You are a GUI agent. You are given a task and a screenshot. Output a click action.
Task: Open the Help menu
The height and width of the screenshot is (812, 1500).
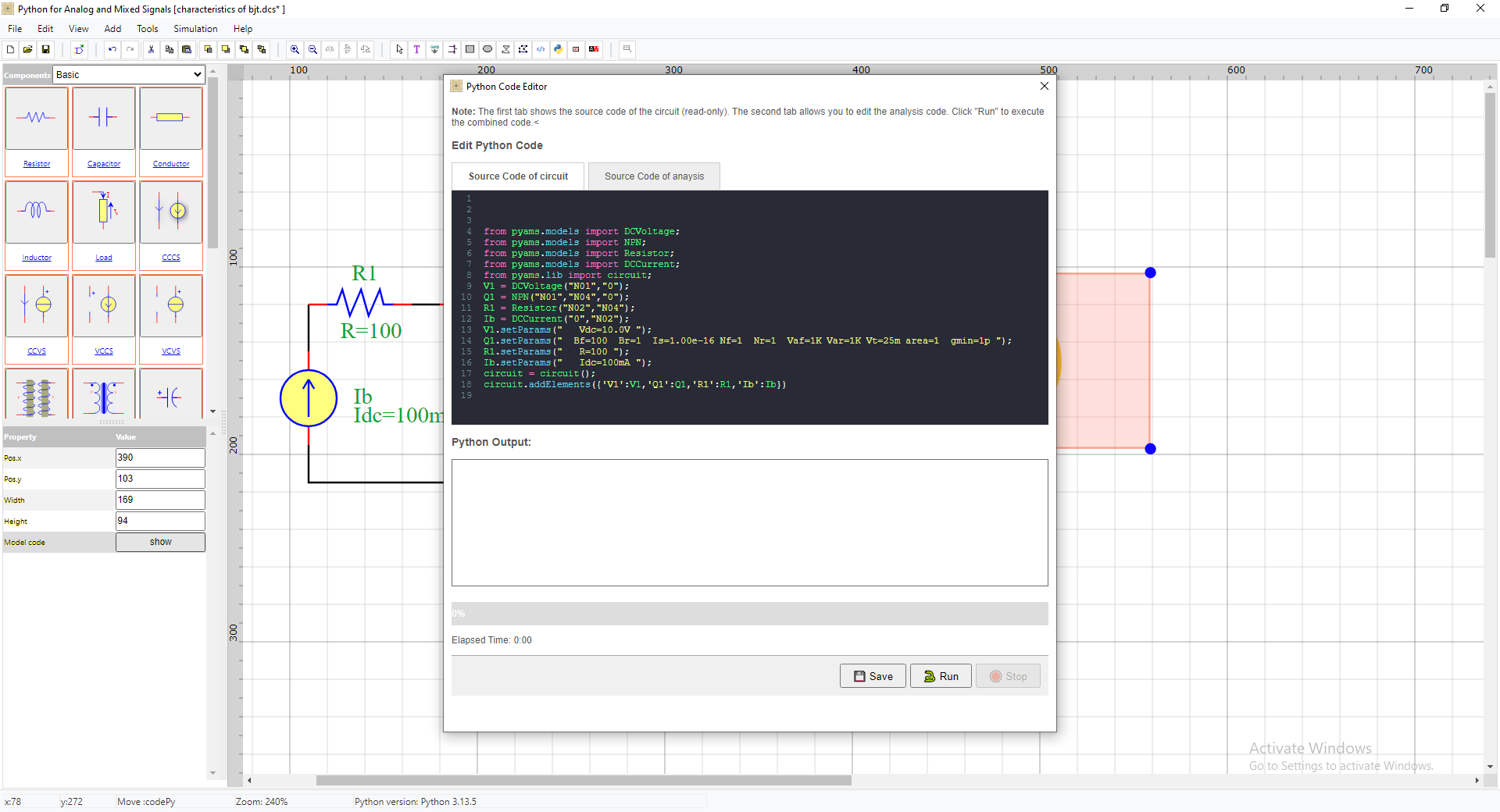(243, 29)
